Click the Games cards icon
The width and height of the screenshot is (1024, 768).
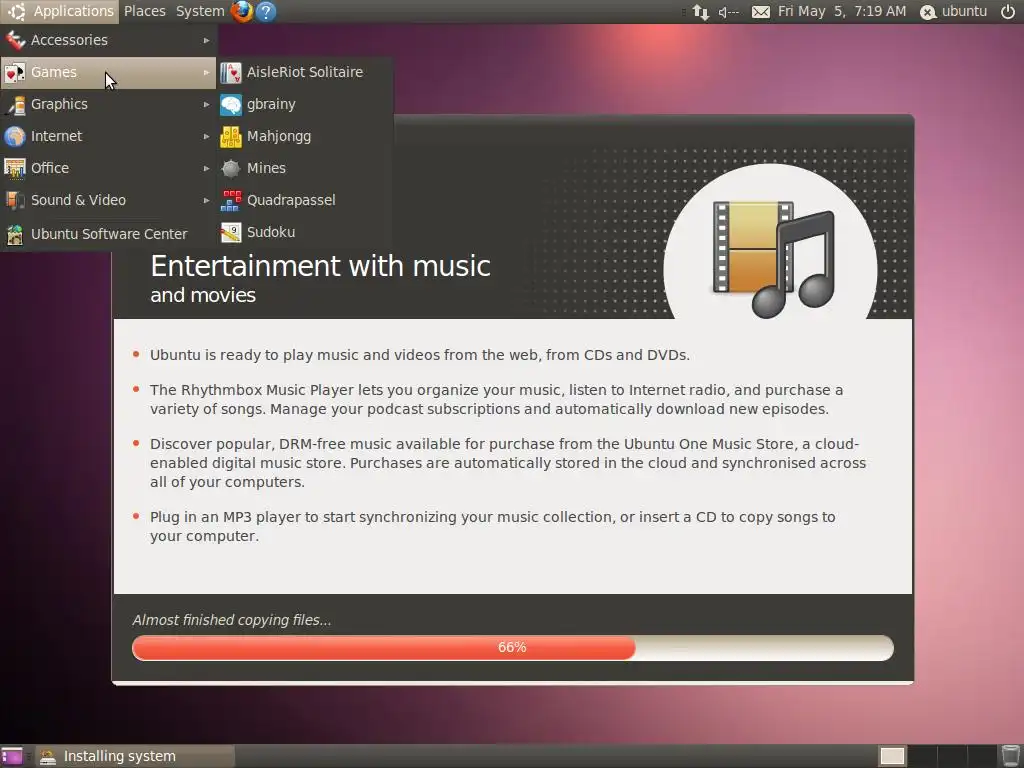pos(15,72)
